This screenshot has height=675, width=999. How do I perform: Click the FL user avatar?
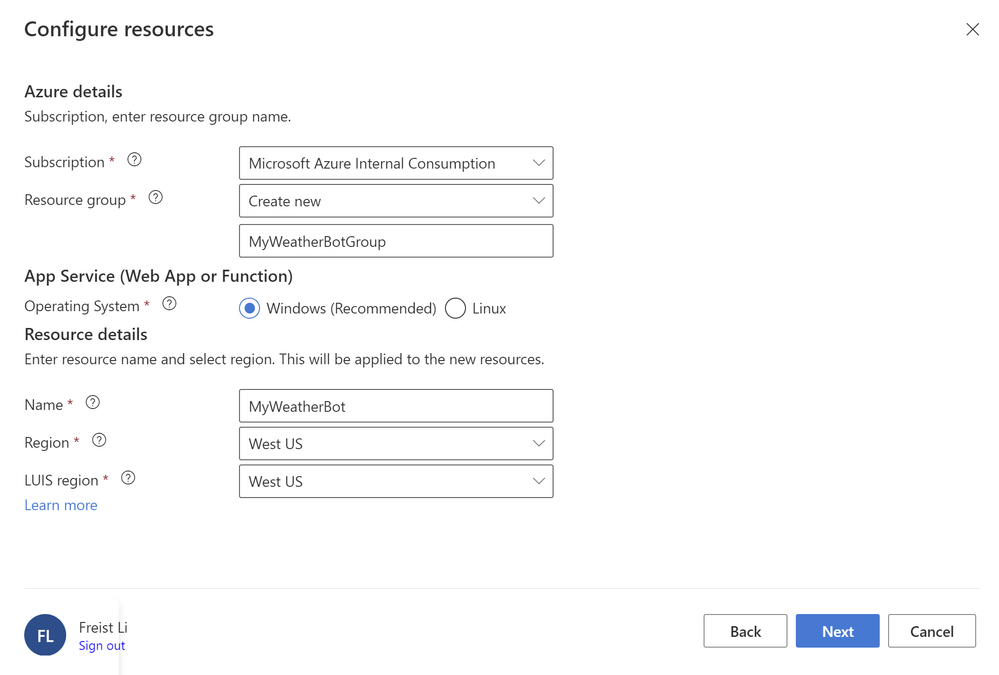pyautogui.click(x=45, y=635)
